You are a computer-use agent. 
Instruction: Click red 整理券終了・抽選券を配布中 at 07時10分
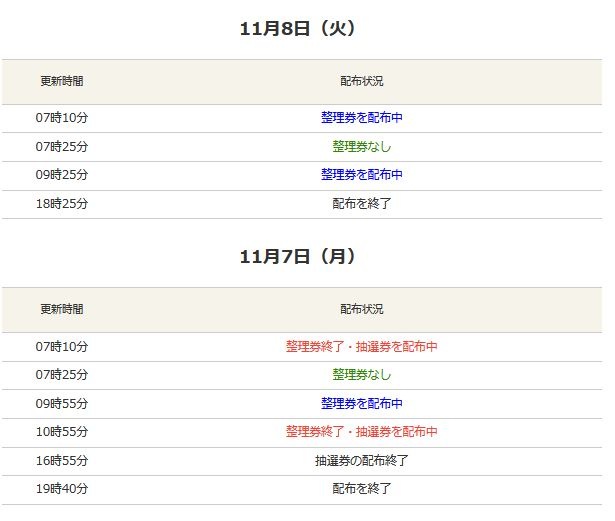(361, 347)
